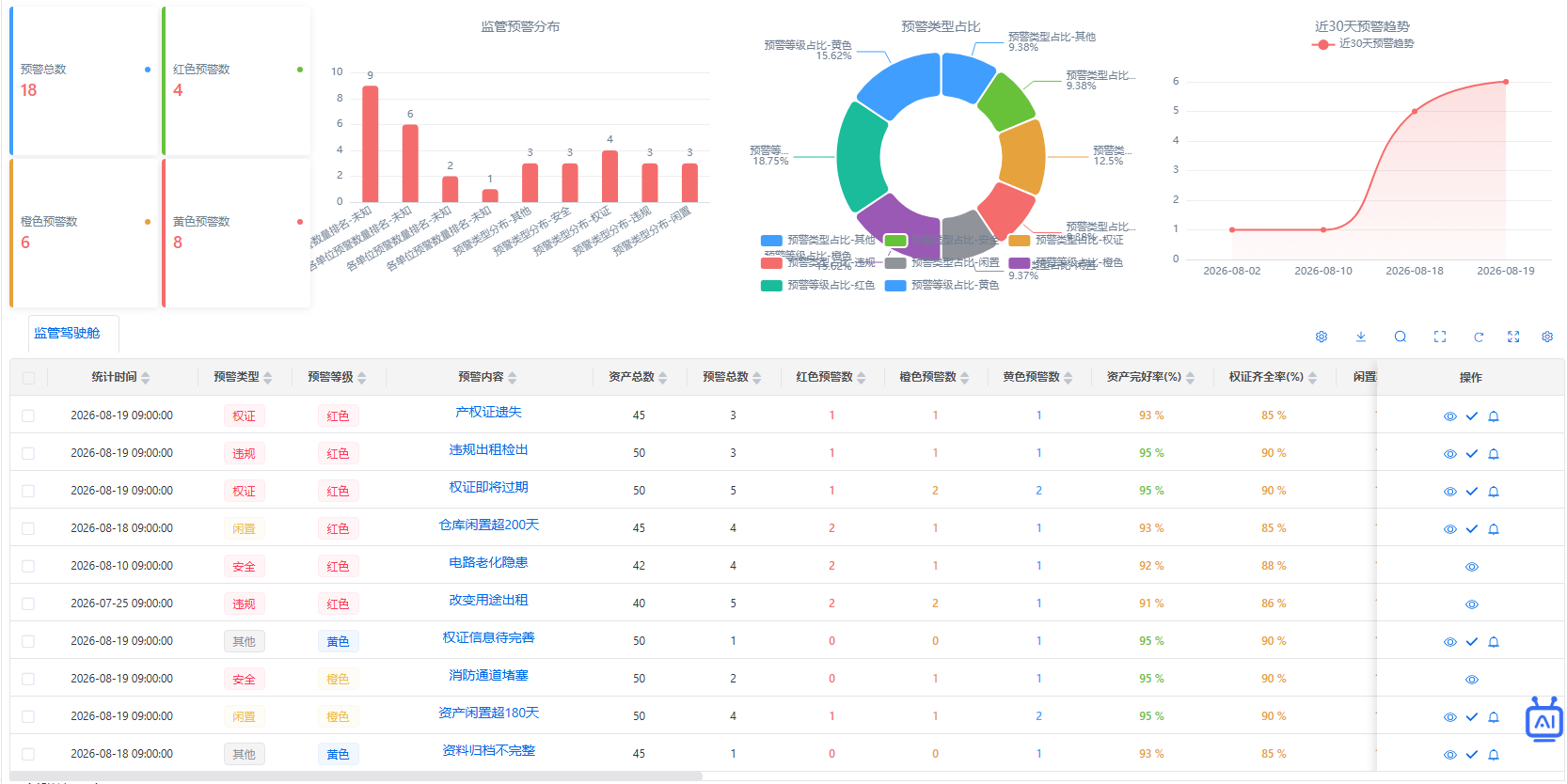Click the gear icon beside the download icon

pos(1322,337)
